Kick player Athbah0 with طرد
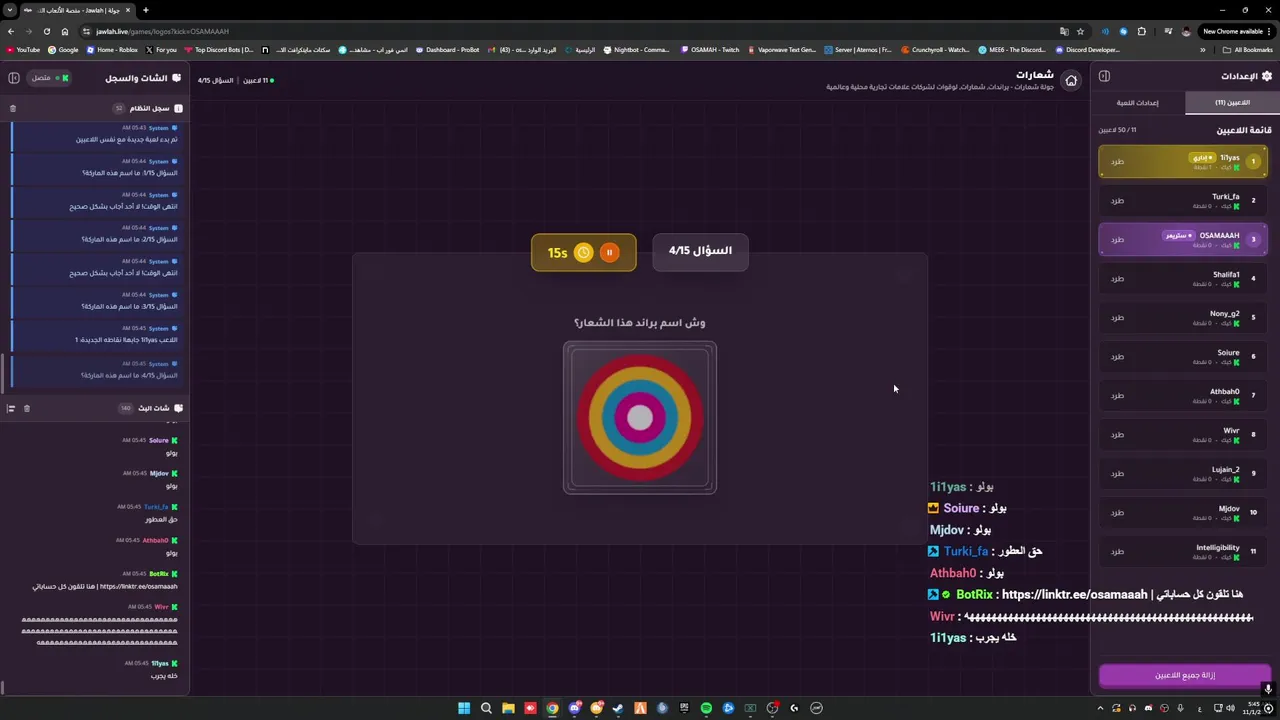1280x720 pixels. click(1117, 396)
